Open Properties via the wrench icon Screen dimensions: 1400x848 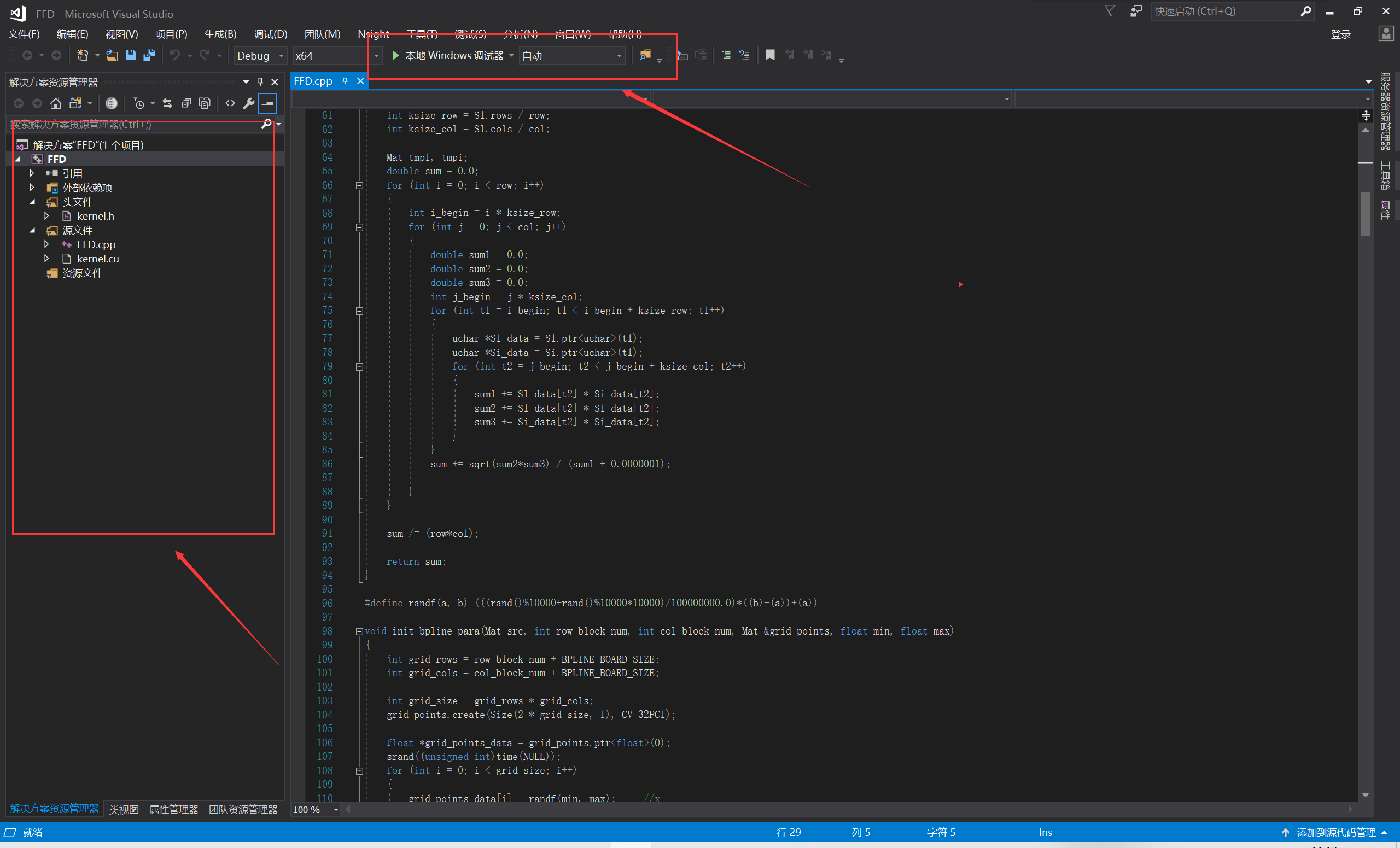tap(249, 103)
